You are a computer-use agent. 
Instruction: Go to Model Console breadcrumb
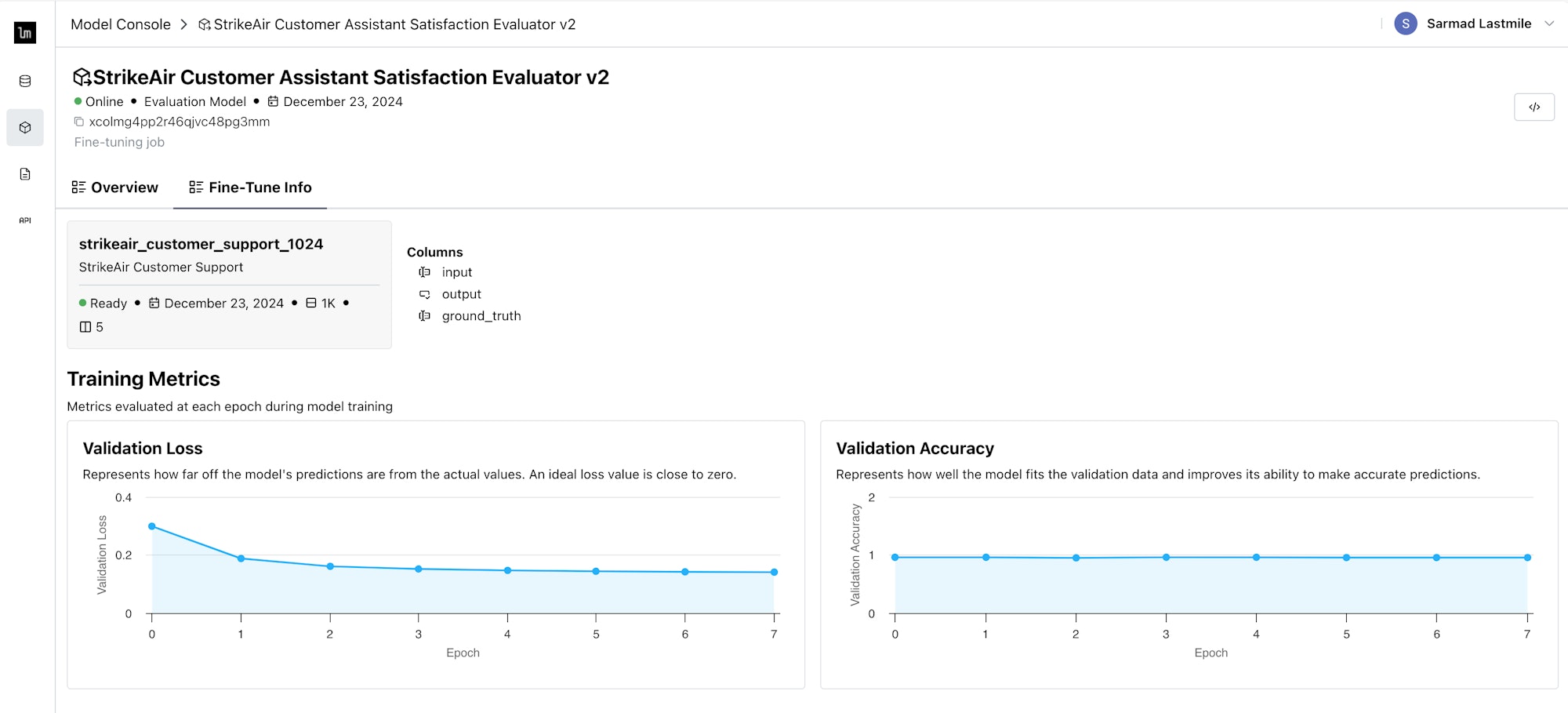click(x=121, y=24)
